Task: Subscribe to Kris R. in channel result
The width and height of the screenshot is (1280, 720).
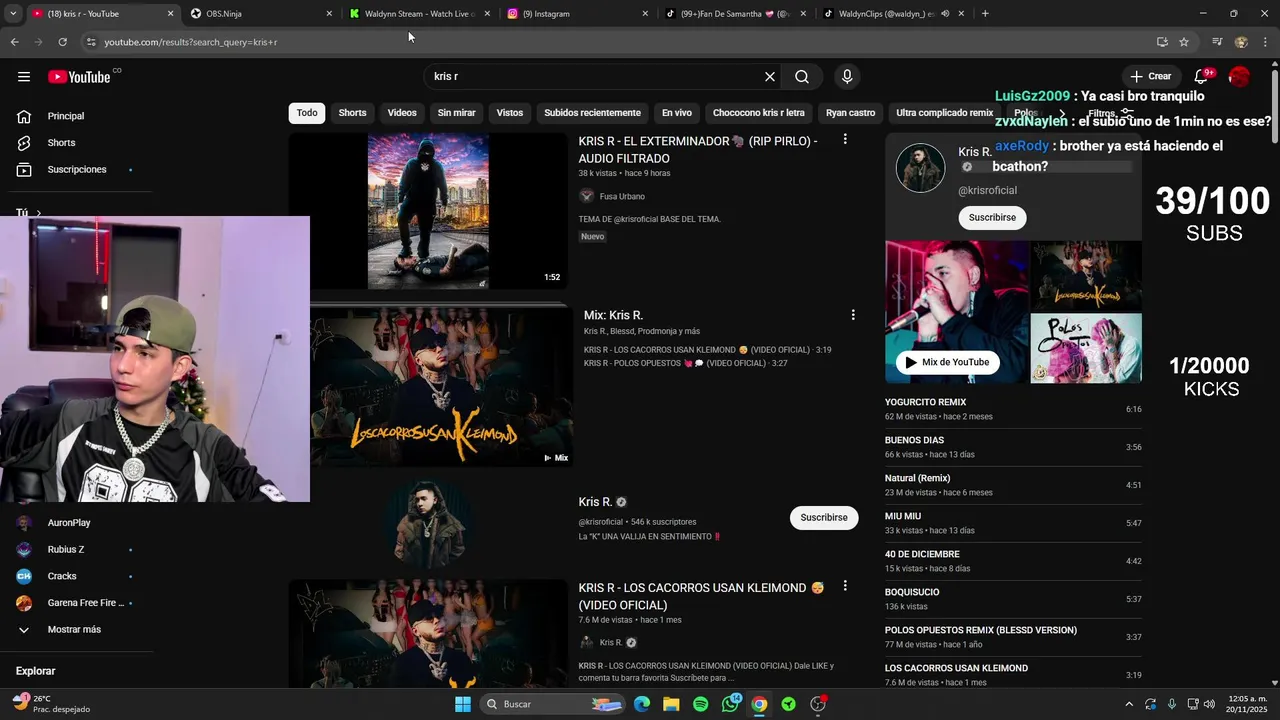Action: (x=824, y=518)
